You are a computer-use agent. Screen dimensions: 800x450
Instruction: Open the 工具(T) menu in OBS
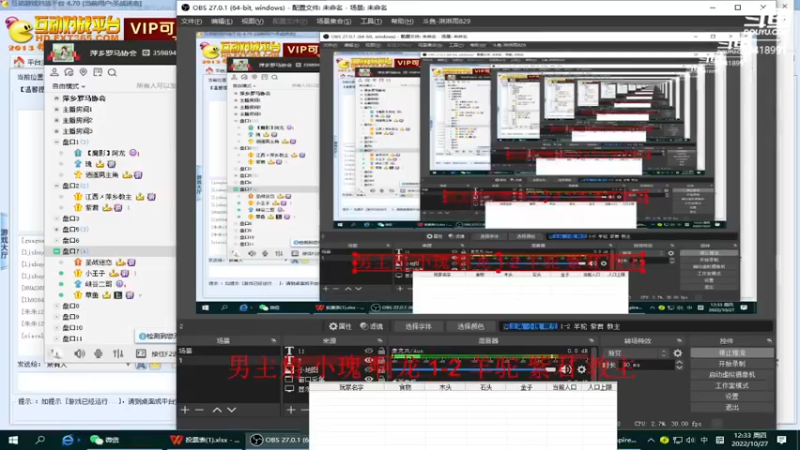[x=371, y=21]
